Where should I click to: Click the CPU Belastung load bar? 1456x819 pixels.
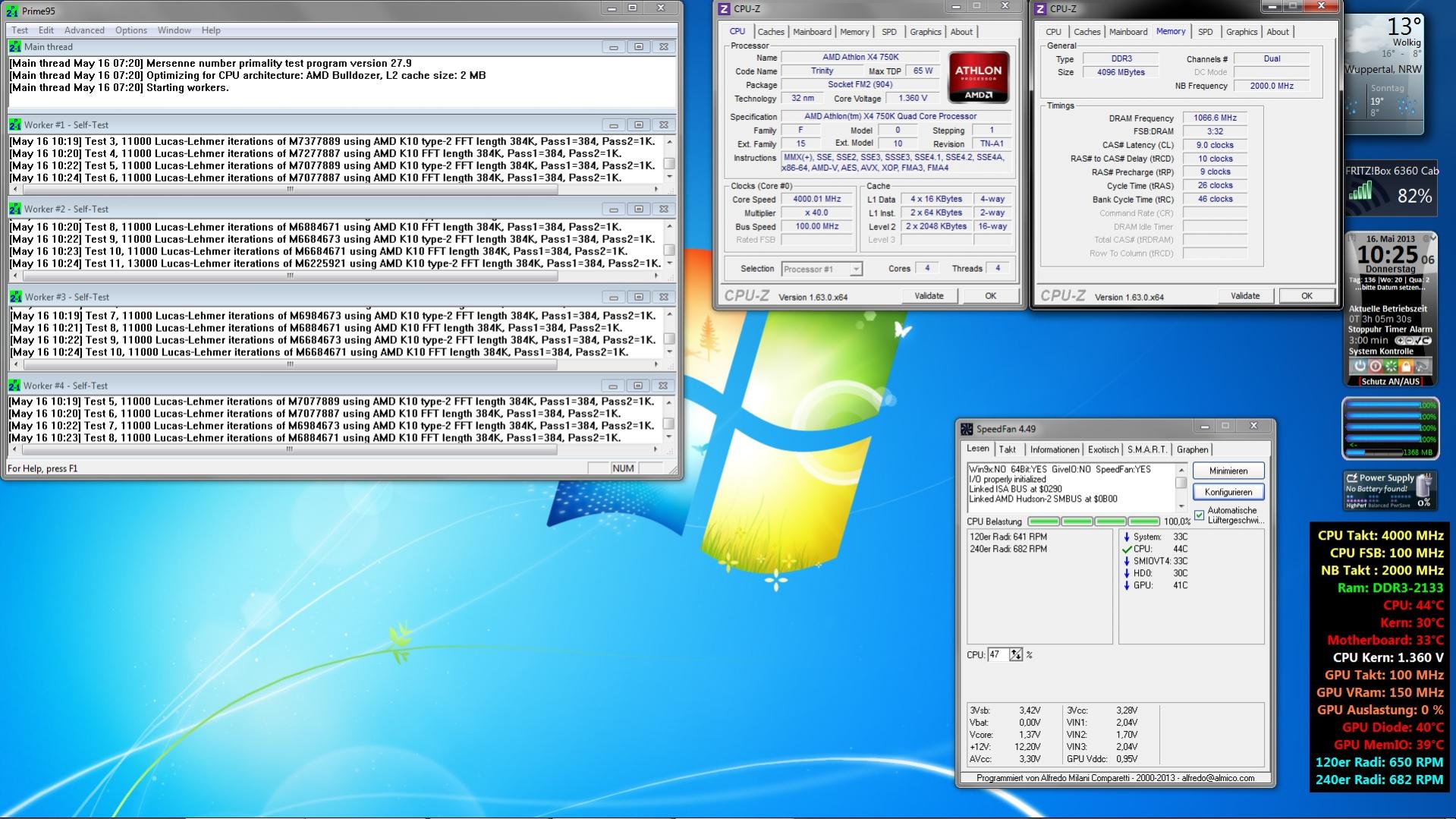coord(1094,521)
